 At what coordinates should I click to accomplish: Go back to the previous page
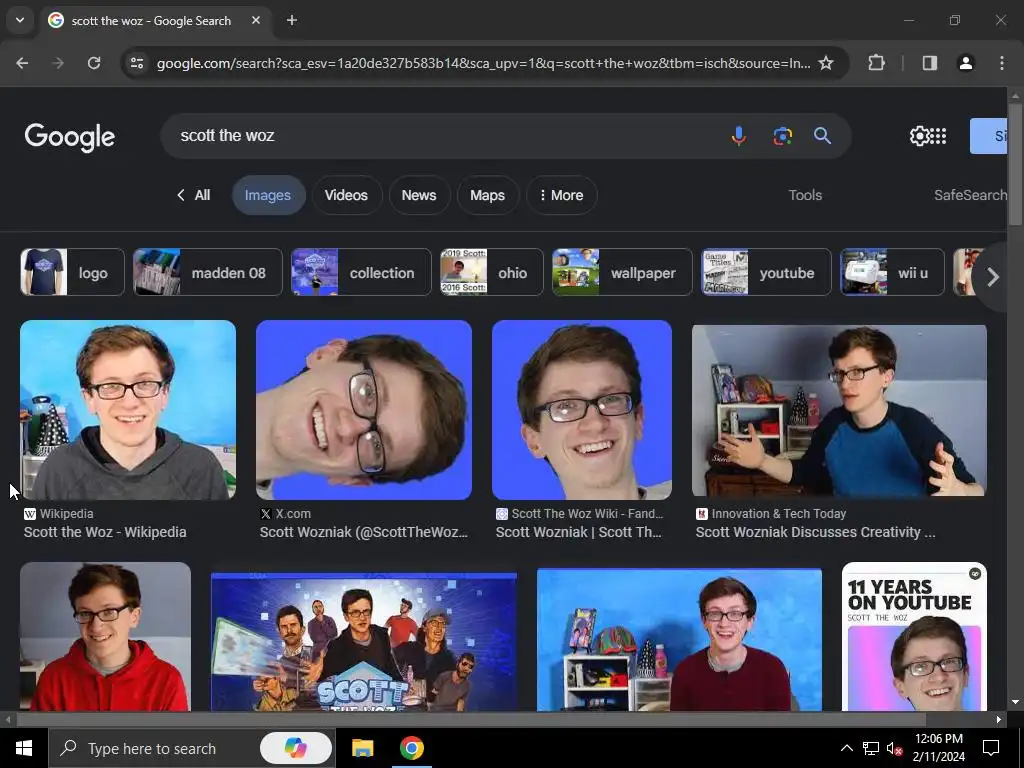click(22, 63)
